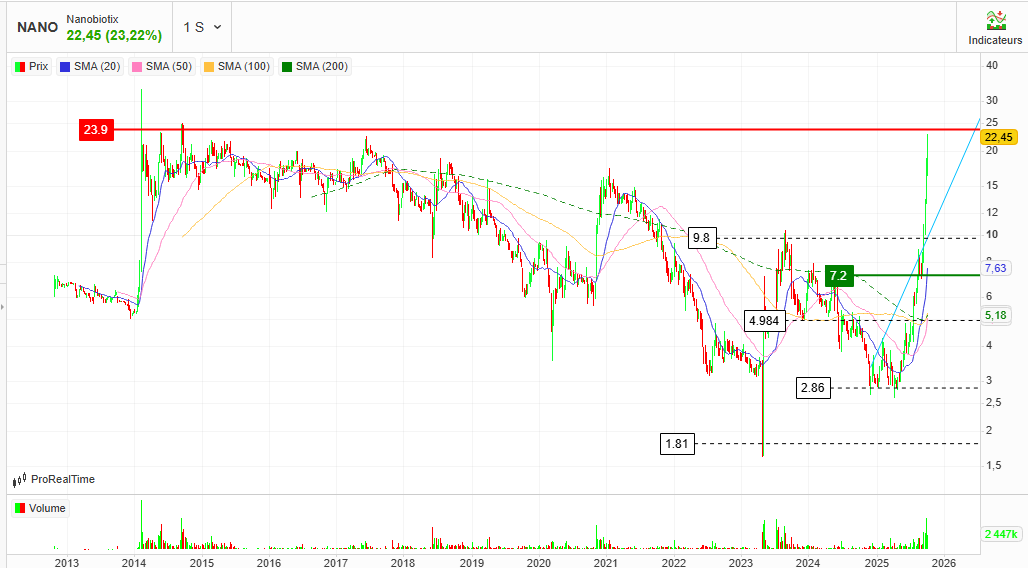
Task: Click the Nanobiotix company name
Action: click(92, 20)
